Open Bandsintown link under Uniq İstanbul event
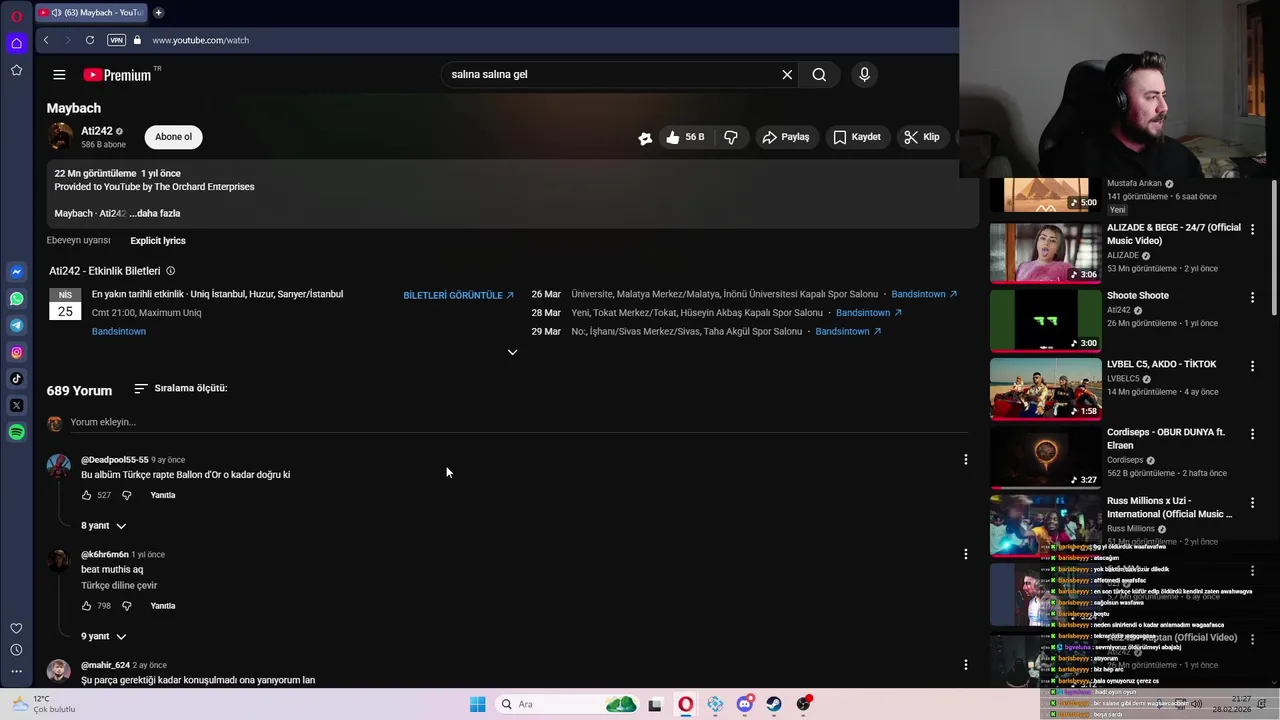1280x720 pixels. click(119, 332)
